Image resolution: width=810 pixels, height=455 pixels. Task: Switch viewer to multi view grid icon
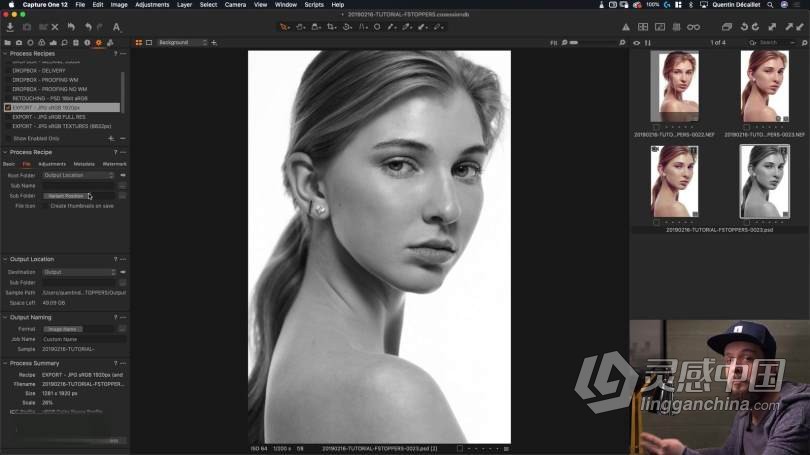click(x=139, y=43)
